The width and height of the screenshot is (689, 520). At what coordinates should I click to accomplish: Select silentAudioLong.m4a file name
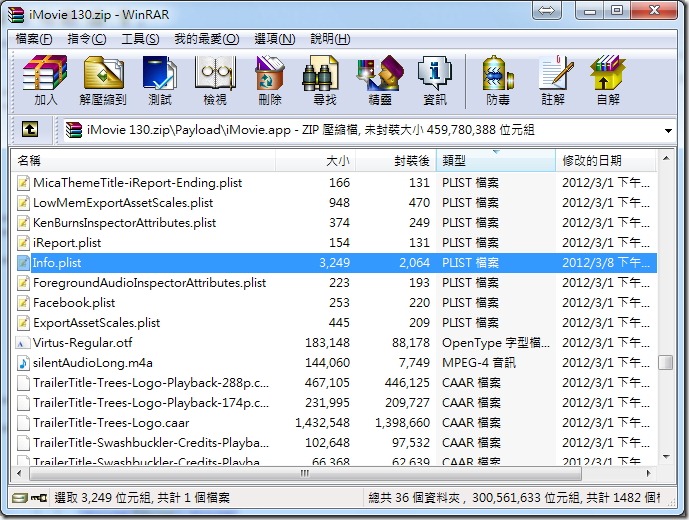pos(93,363)
